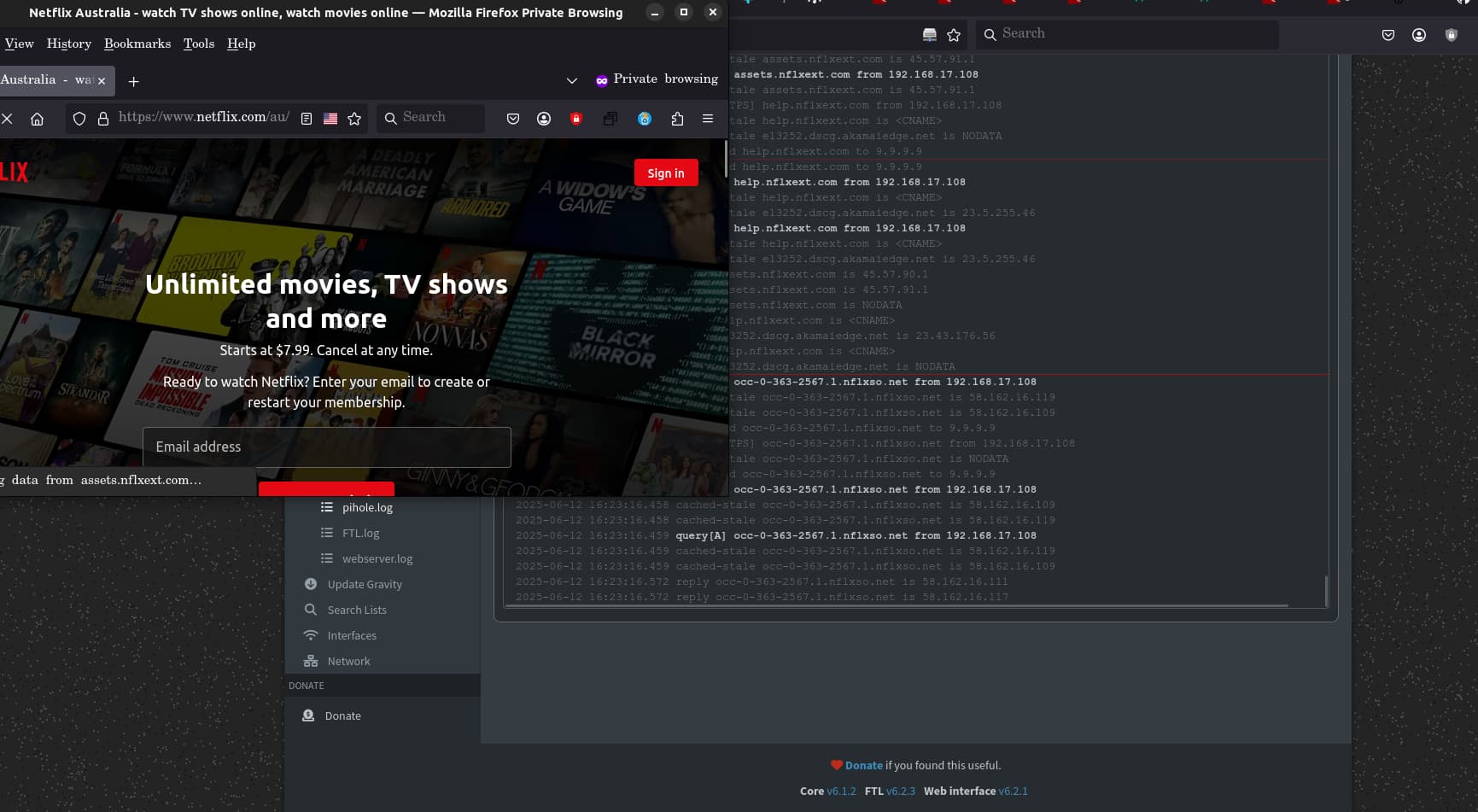Image resolution: width=1478 pixels, height=812 pixels.
Task: Click the Donate link in the footer
Action: tap(863, 765)
